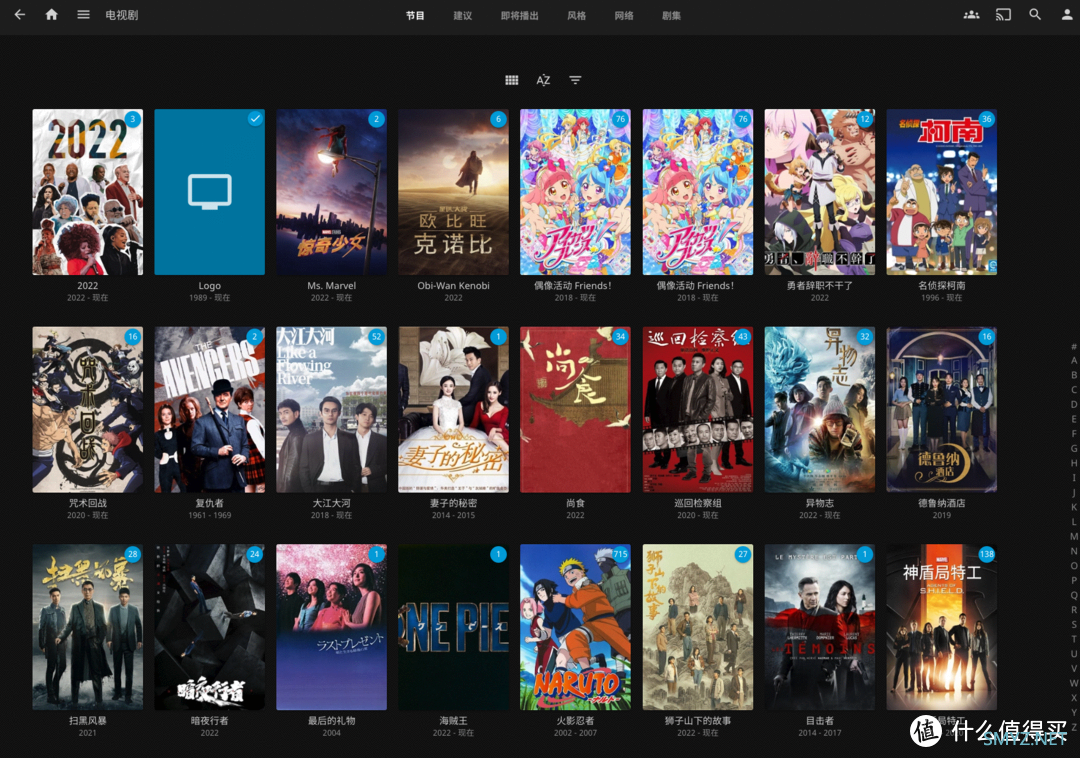Click the 138 unplayed badge on 神盾局特工

[x=987, y=554]
